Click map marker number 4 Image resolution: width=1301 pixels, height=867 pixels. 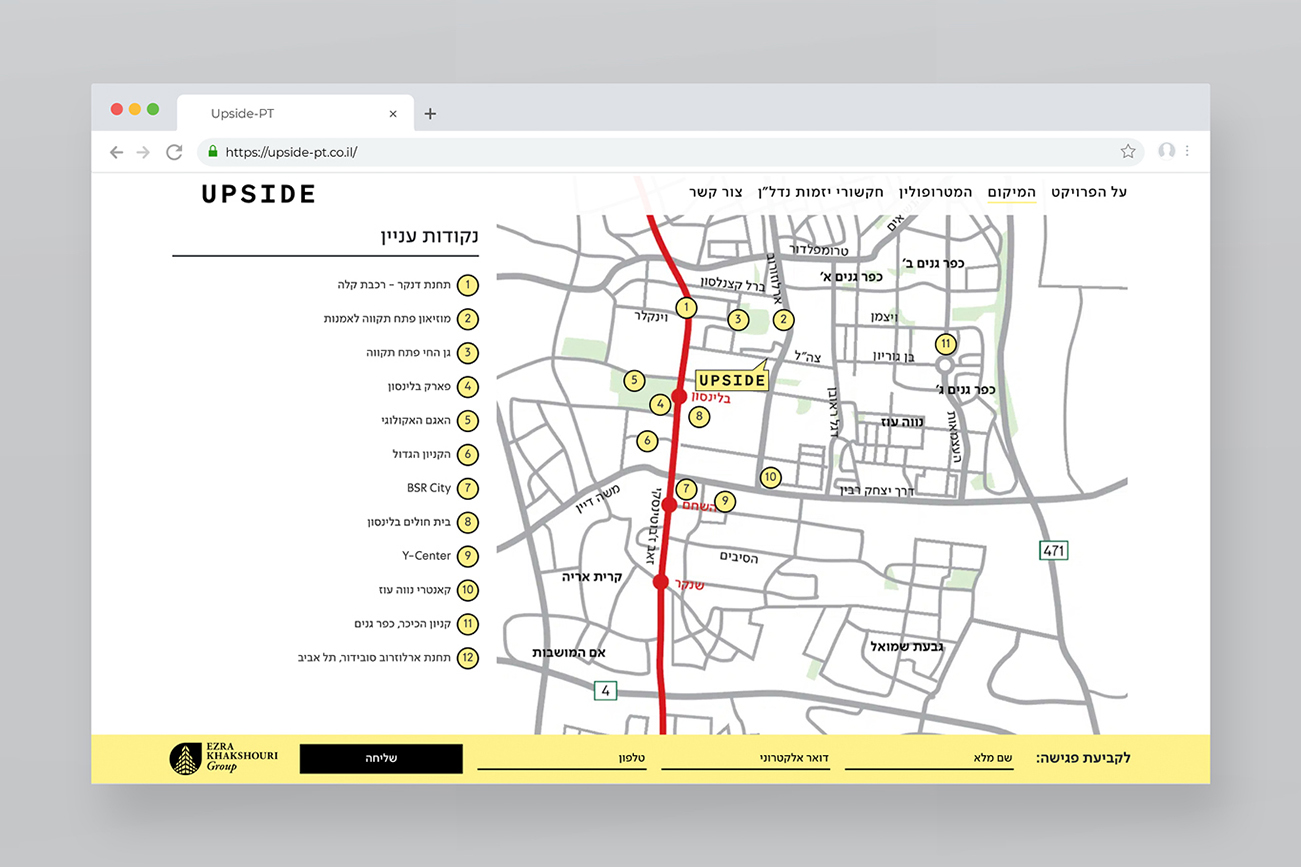tap(660, 405)
